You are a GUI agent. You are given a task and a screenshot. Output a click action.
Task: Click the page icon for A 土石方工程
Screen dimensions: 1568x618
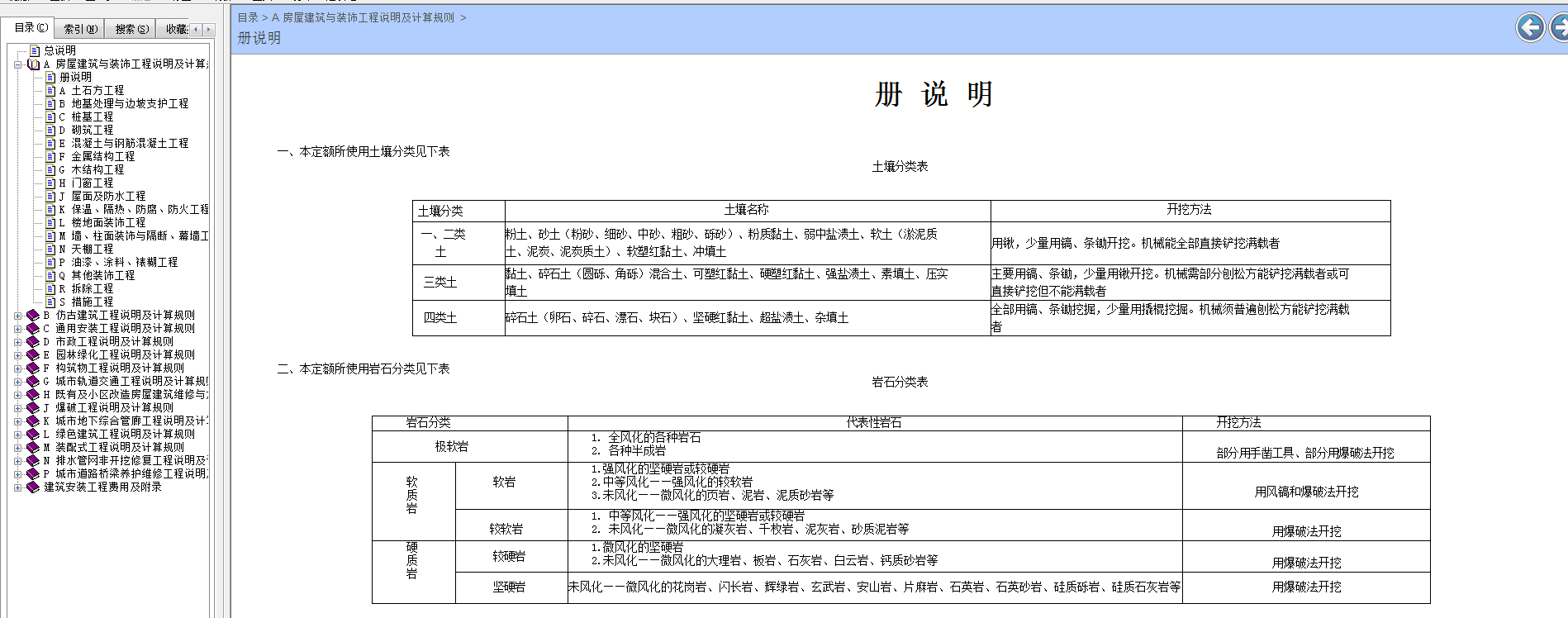[x=50, y=90]
